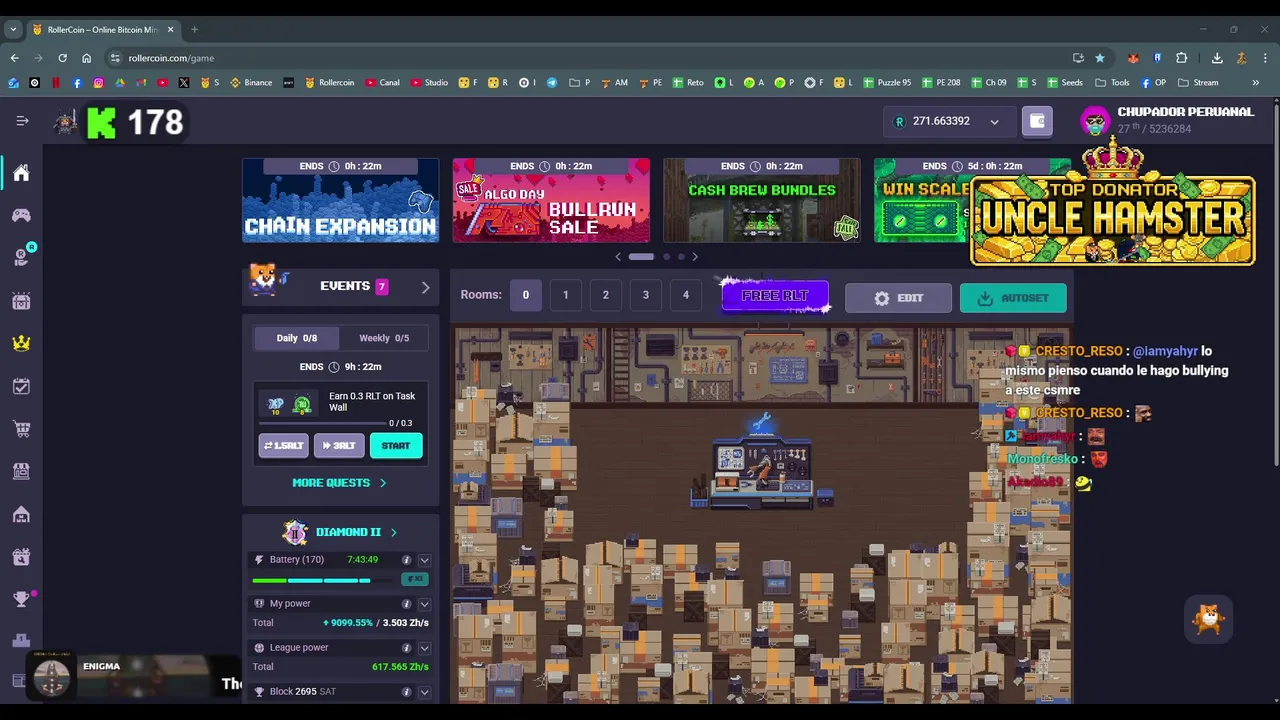This screenshot has width=1280, height=720.
Task: Expand the sidebar menu with the hamburger arrow icon
Action: coord(22,121)
